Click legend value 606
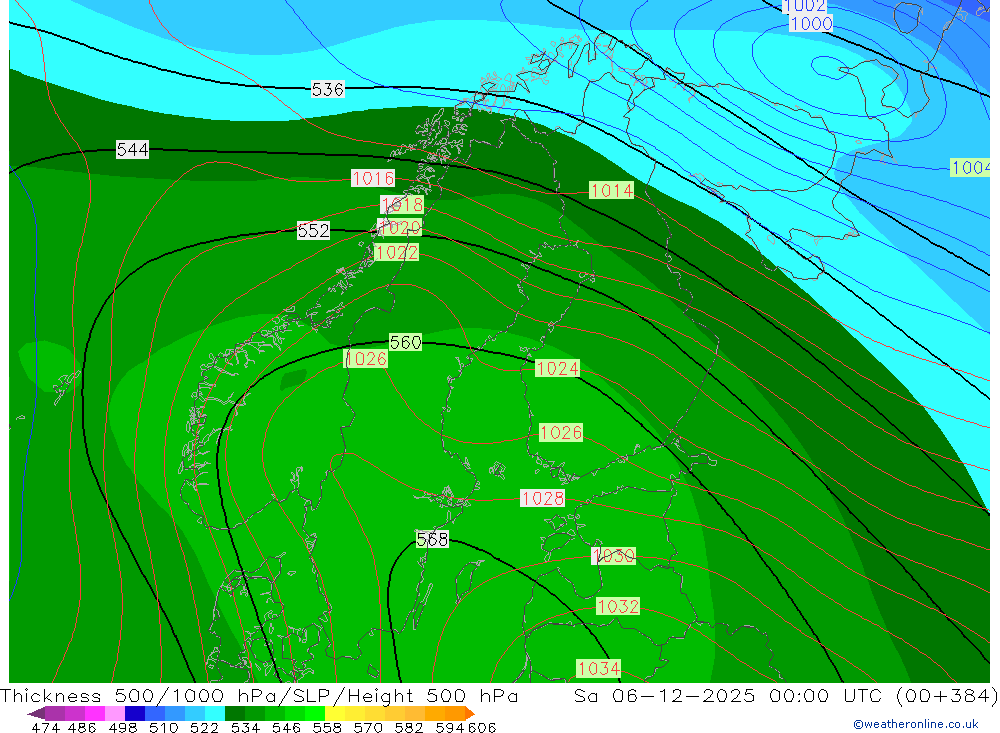Viewport: 1000px width, 733px height. point(482,727)
